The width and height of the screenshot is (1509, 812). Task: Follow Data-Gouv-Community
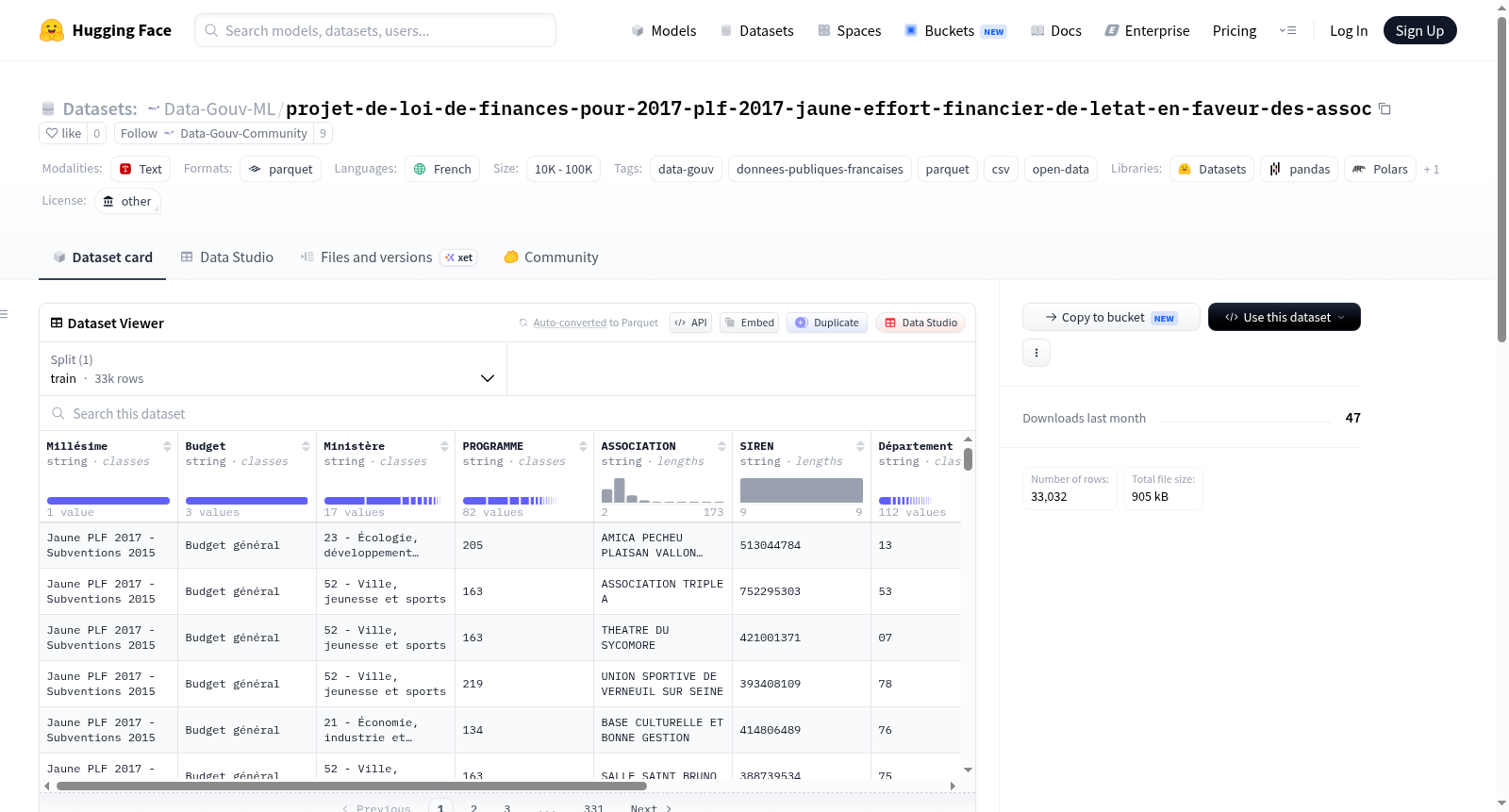pos(214,134)
